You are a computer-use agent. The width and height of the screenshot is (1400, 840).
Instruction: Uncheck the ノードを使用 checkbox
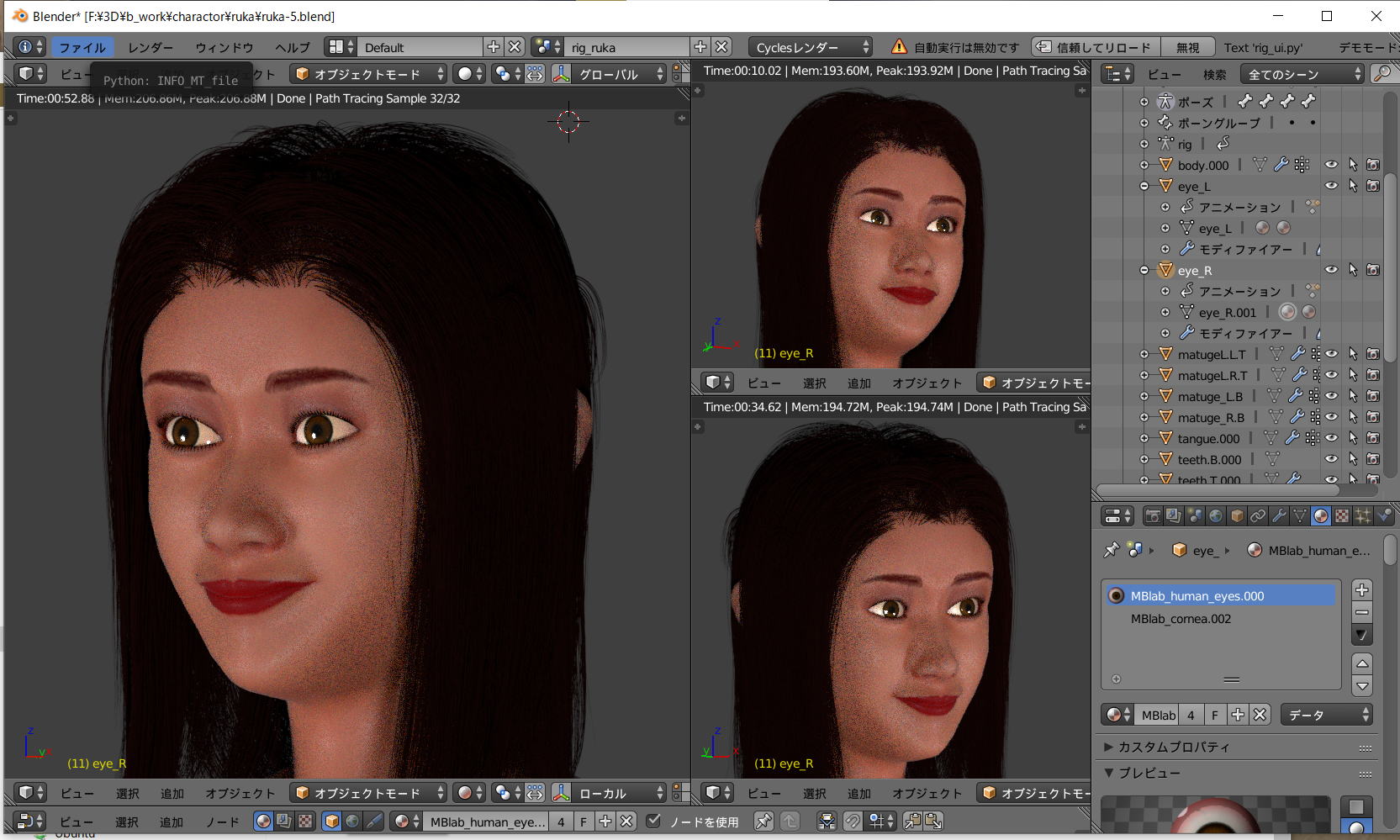point(653,821)
